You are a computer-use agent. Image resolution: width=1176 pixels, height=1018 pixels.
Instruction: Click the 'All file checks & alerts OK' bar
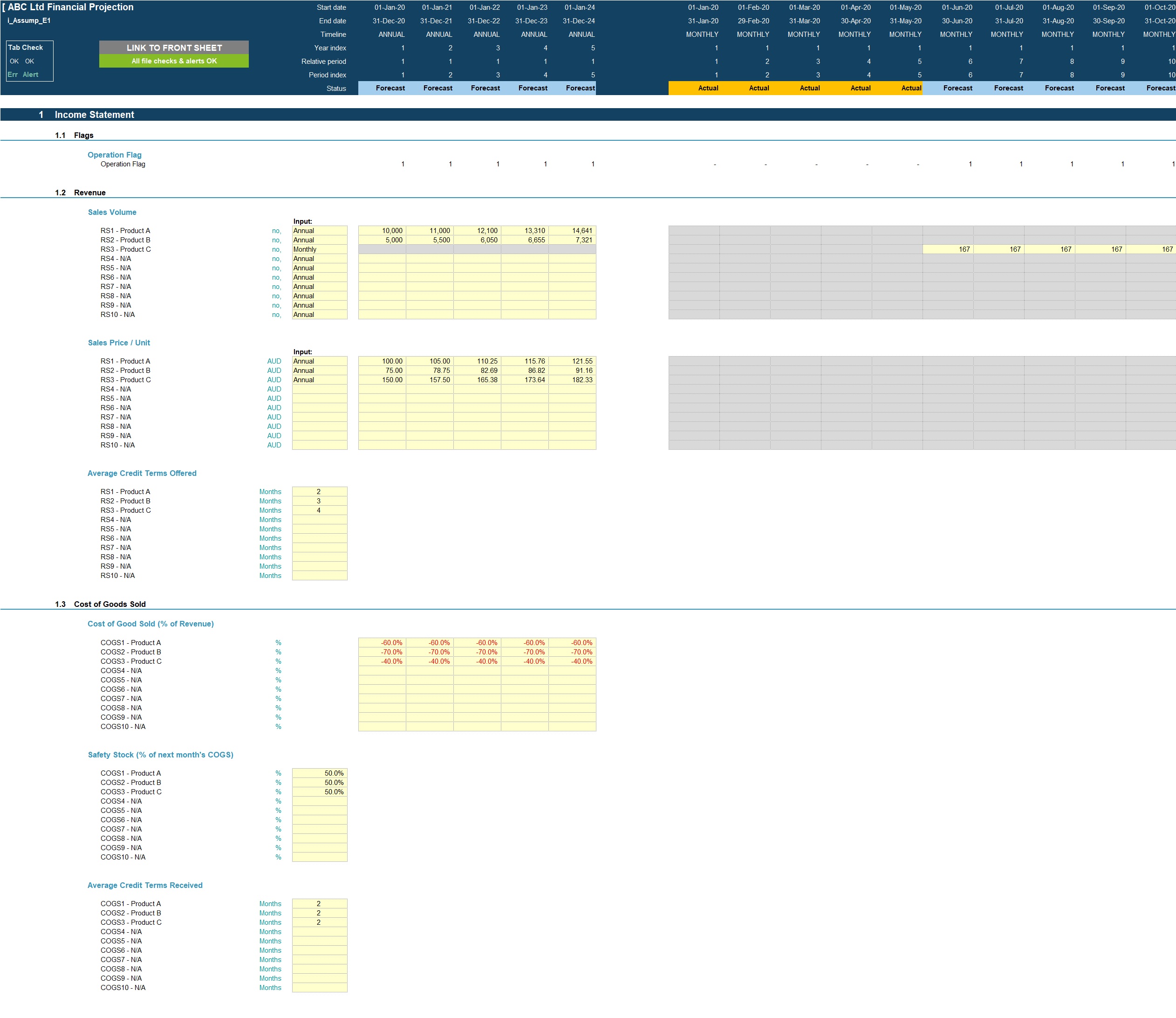tap(174, 61)
